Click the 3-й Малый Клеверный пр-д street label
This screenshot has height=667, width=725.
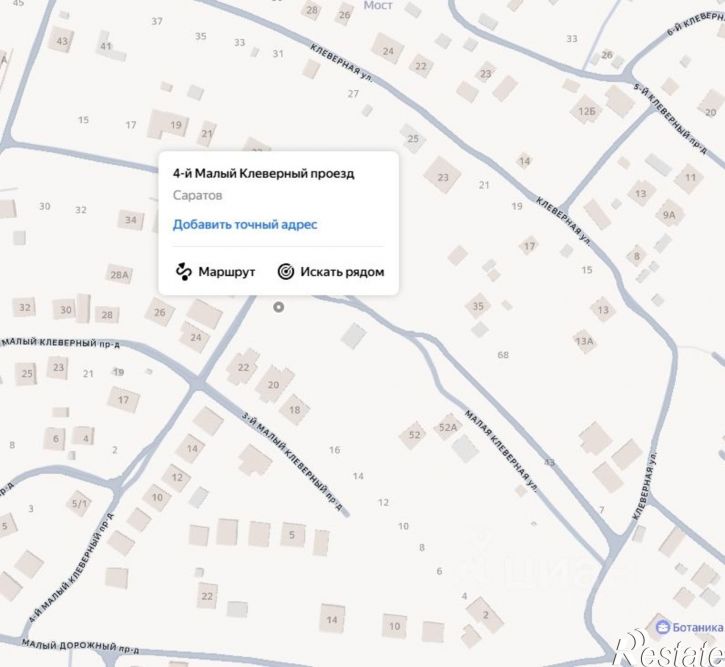point(293,461)
